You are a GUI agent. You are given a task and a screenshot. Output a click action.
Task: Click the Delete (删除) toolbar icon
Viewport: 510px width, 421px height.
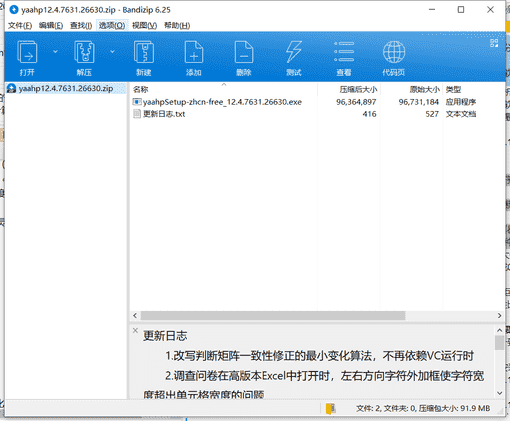[x=244, y=52]
